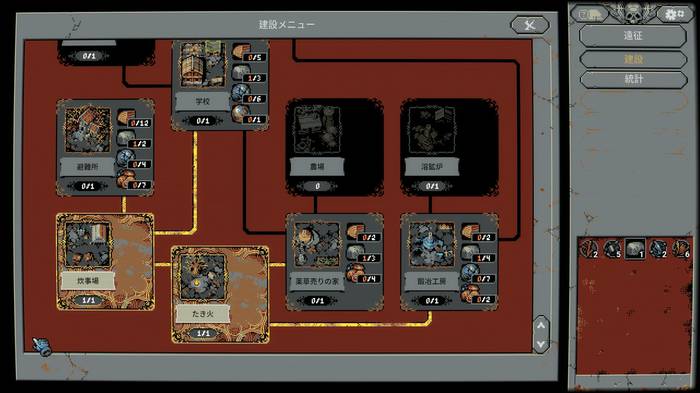700x393 pixels.
Task: Click the 薬草売りの家 herbalist hut building image
Action: [x=317, y=245]
